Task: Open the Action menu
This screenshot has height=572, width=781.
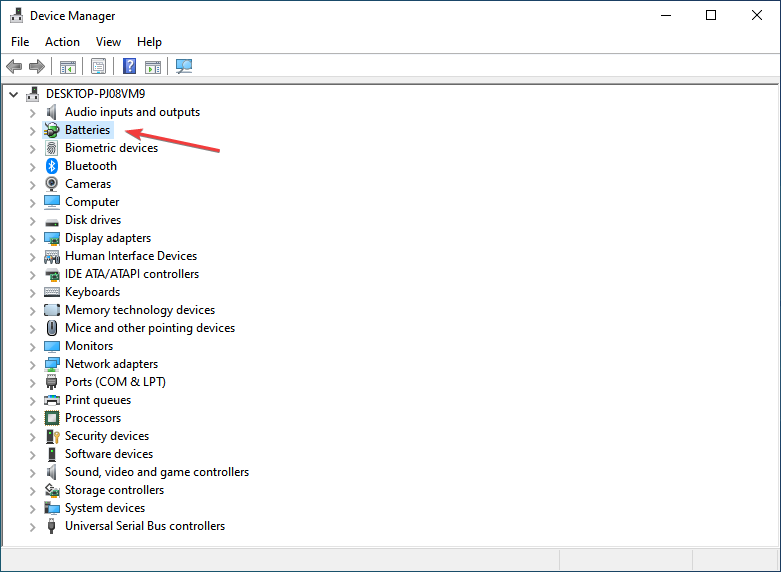Action: coord(62,42)
